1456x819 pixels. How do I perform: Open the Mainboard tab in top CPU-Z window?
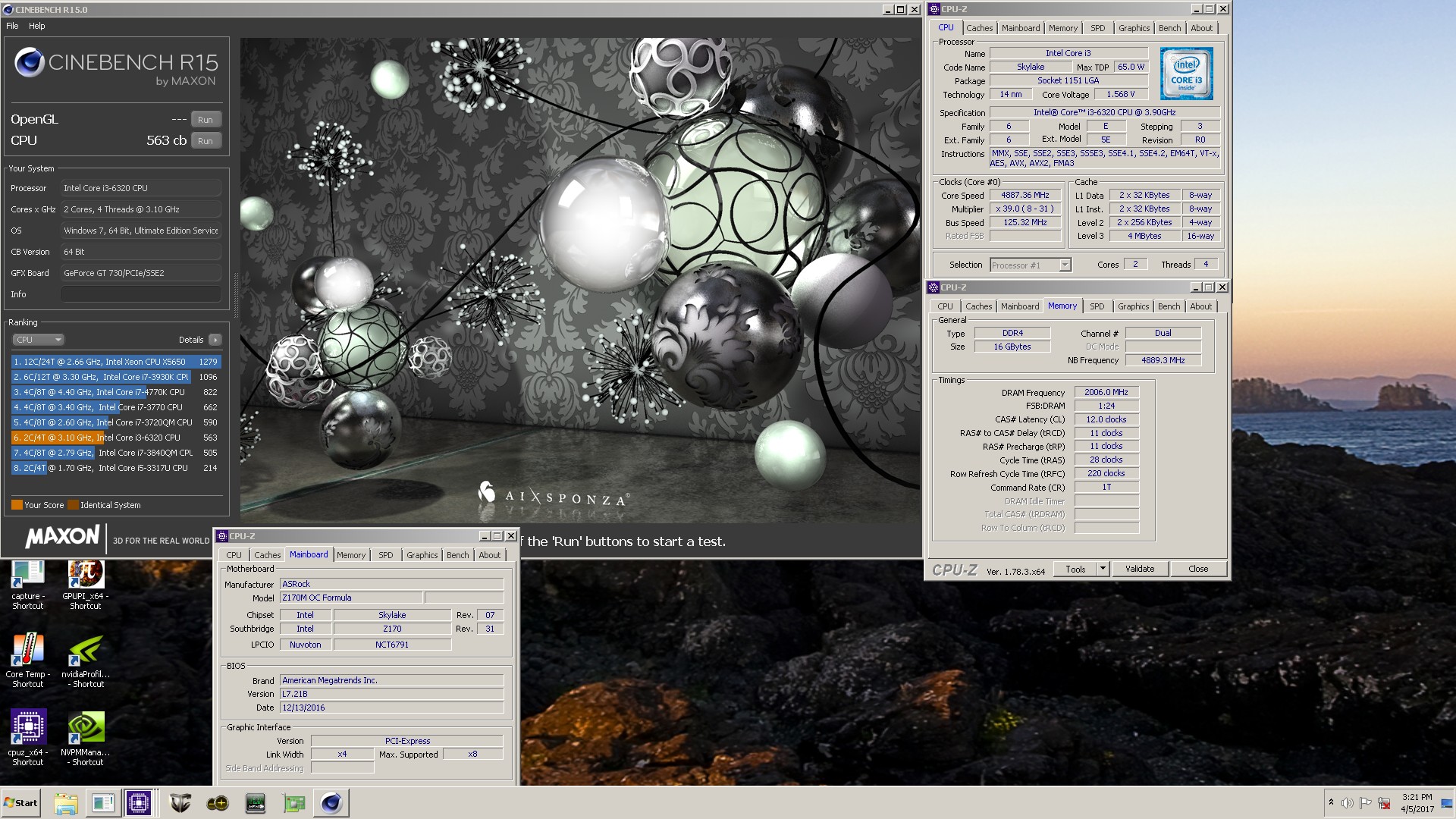1021,28
